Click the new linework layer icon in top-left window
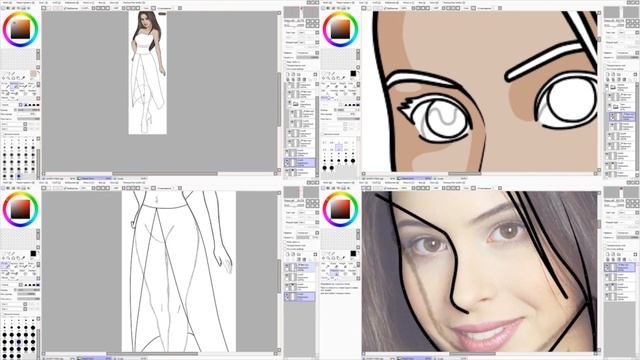 tap(293, 75)
